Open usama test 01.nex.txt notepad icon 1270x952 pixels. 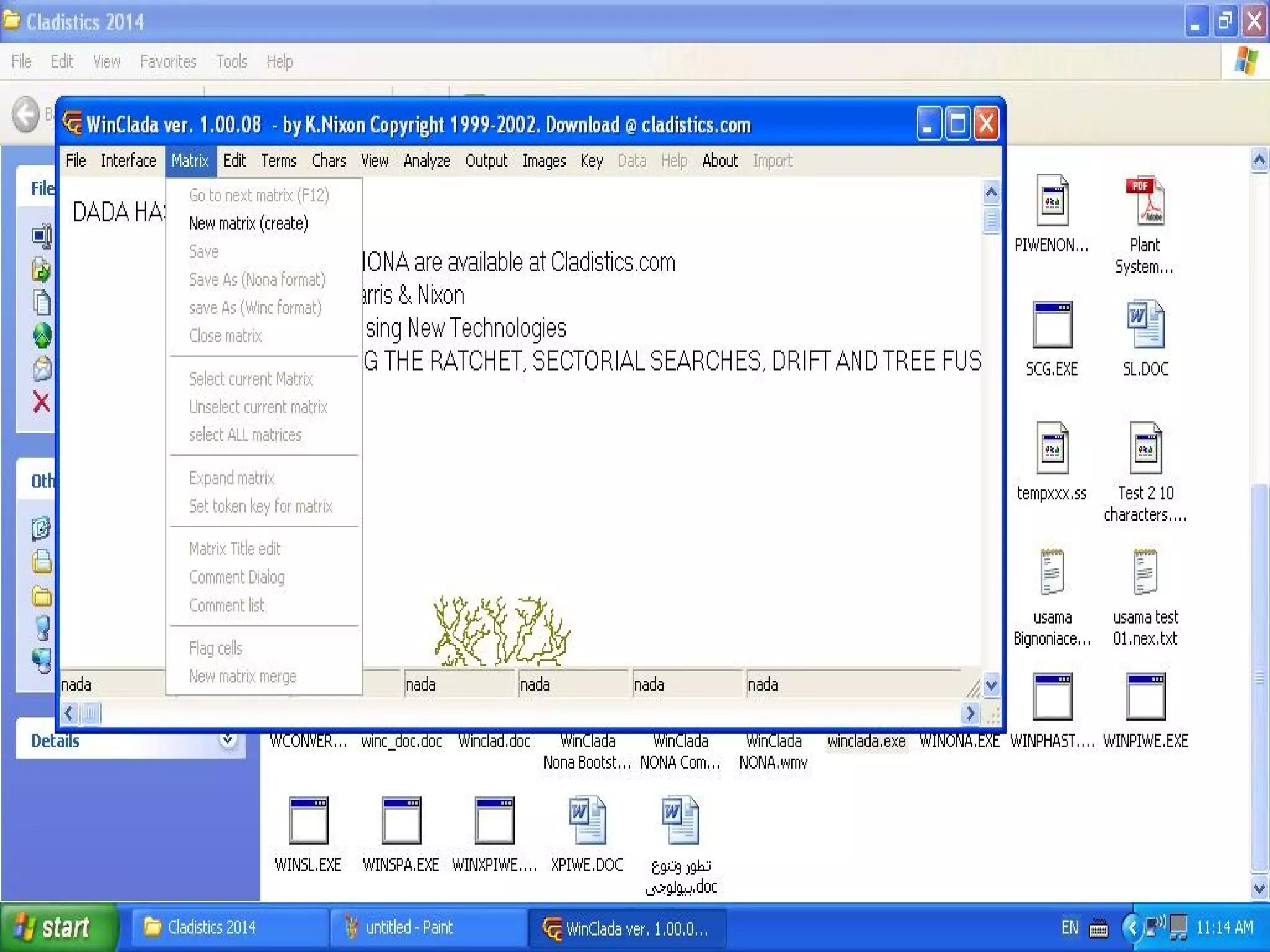(1145, 573)
